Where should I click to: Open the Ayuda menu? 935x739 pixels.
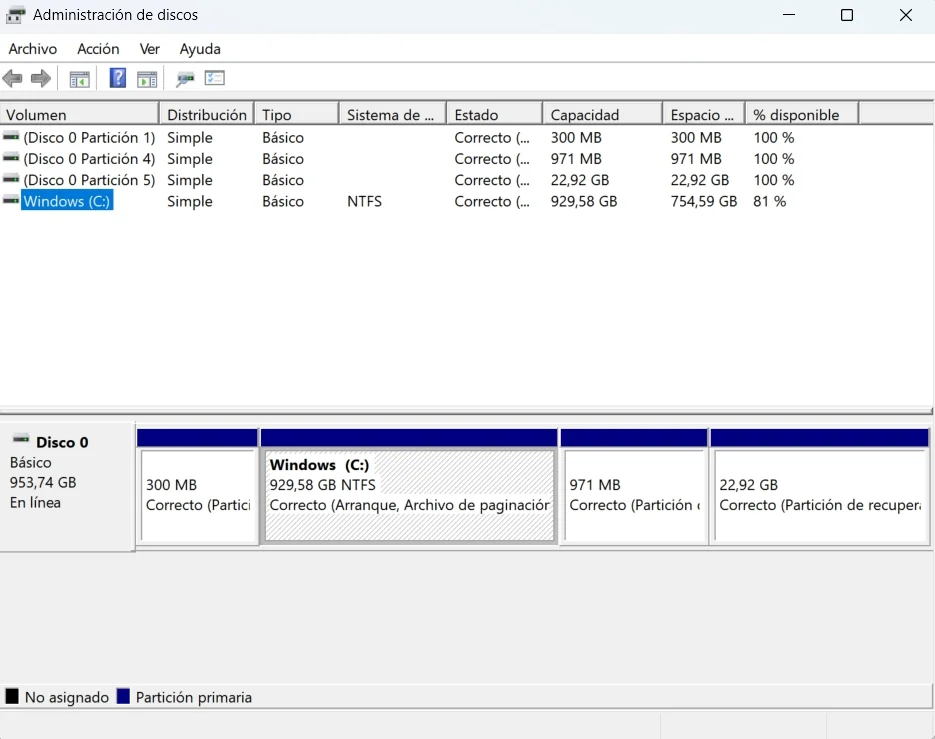click(200, 49)
